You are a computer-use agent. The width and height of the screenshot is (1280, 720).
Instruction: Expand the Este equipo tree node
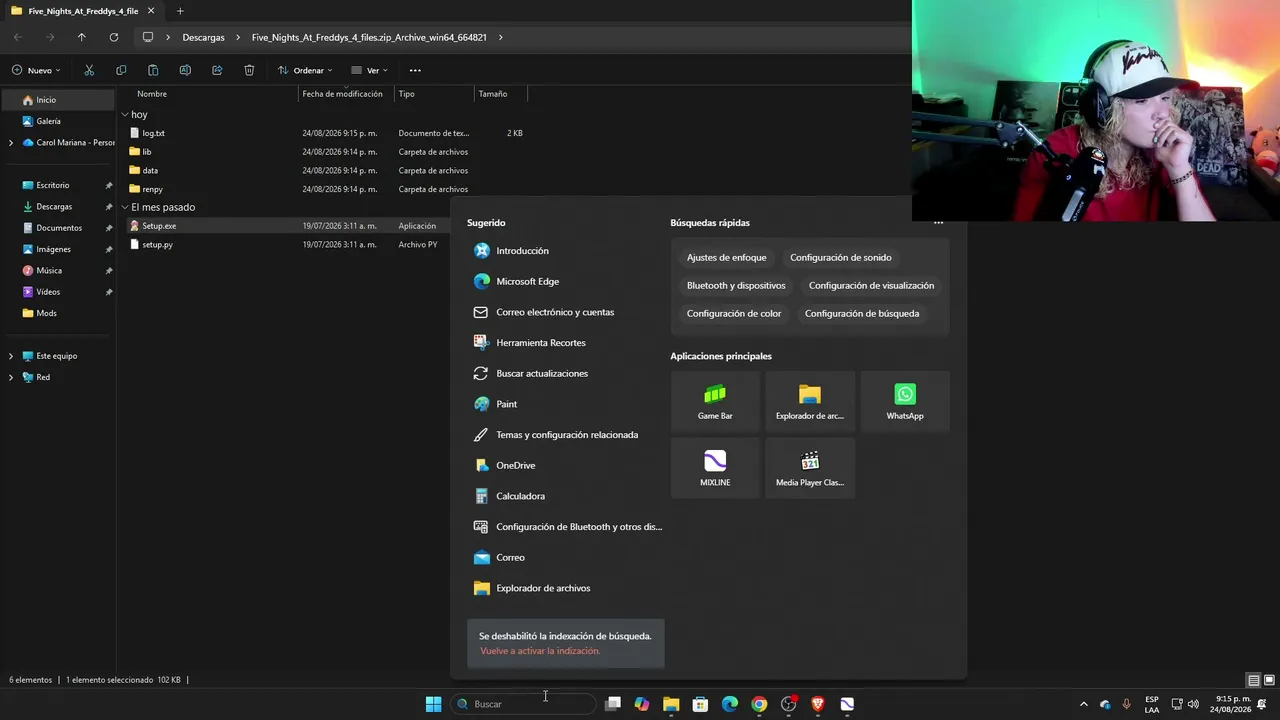coord(11,356)
